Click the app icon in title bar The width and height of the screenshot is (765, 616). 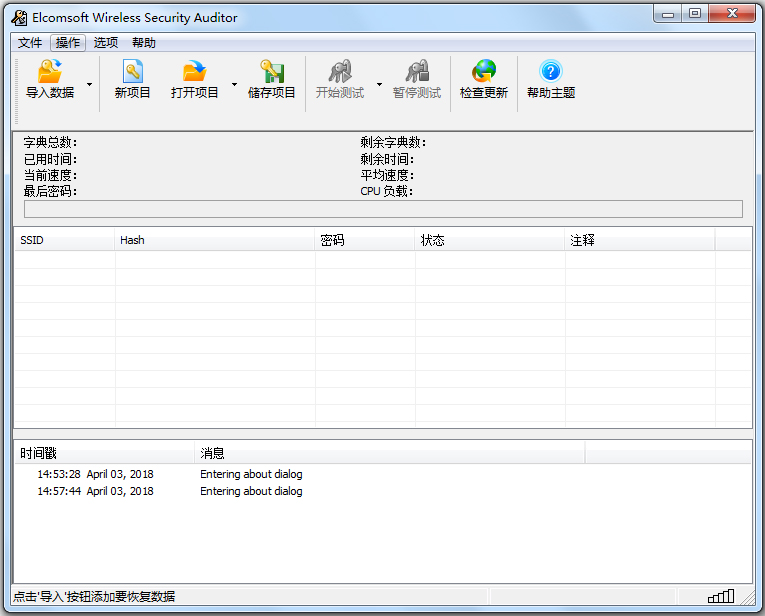click(x=20, y=18)
